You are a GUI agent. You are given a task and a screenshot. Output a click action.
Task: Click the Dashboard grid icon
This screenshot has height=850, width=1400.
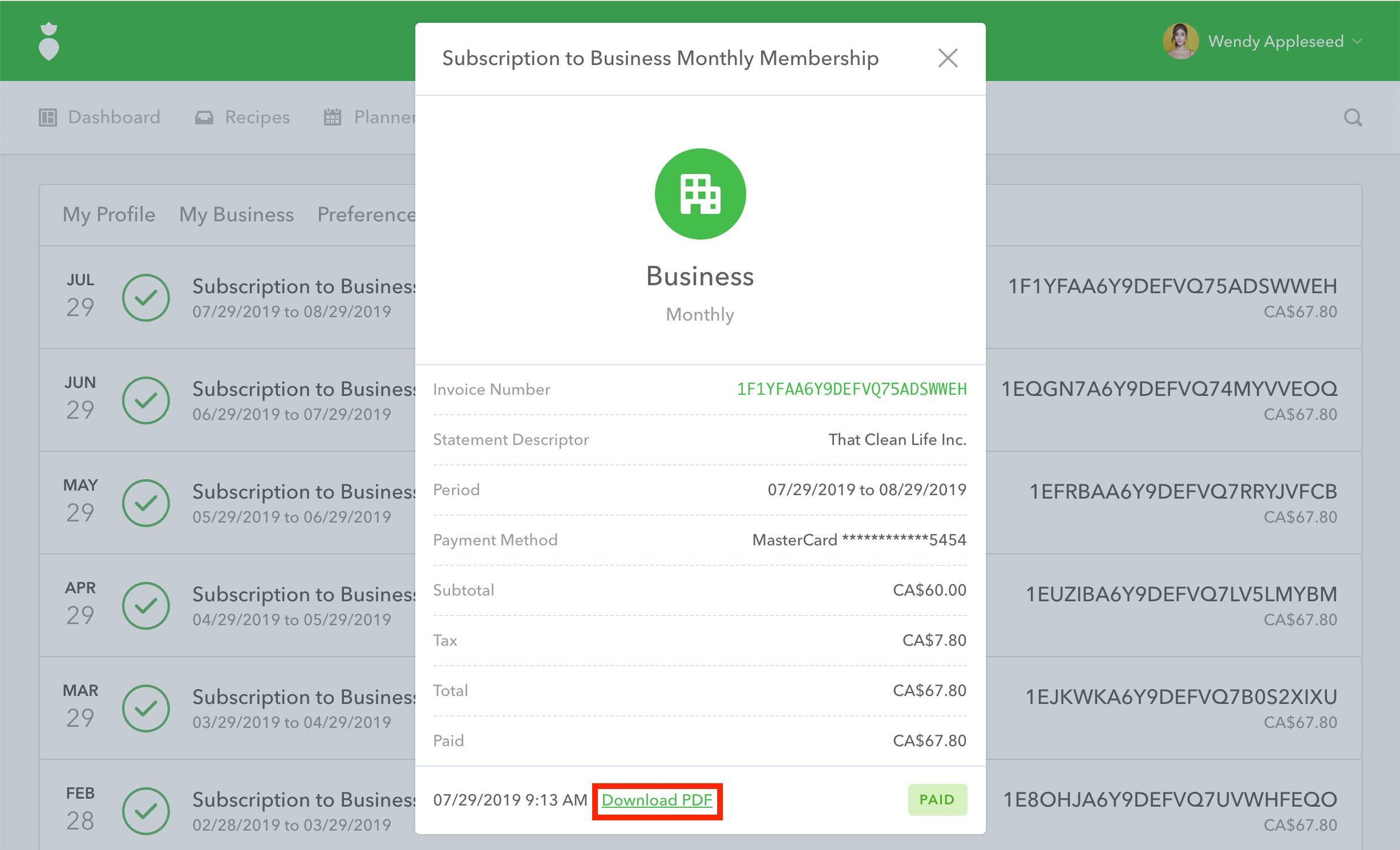point(48,118)
